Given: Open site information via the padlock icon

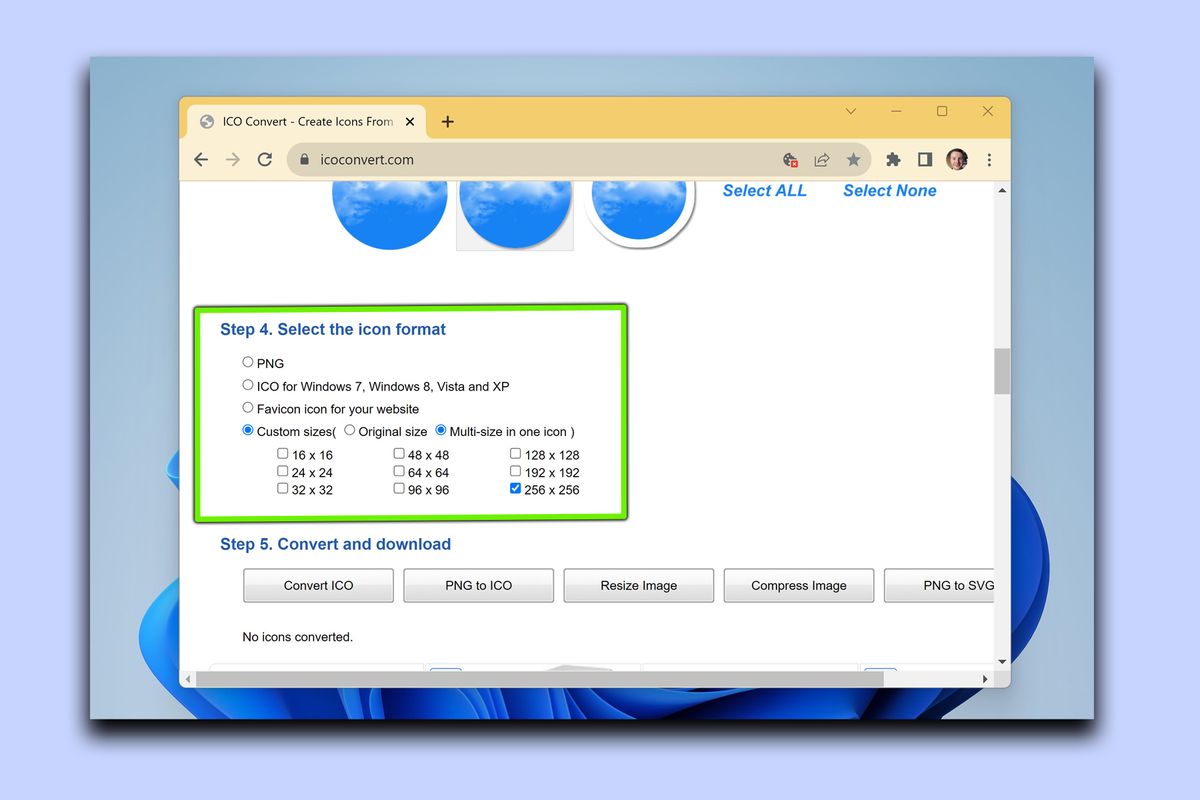Looking at the screenshot, I should [303, 159].
